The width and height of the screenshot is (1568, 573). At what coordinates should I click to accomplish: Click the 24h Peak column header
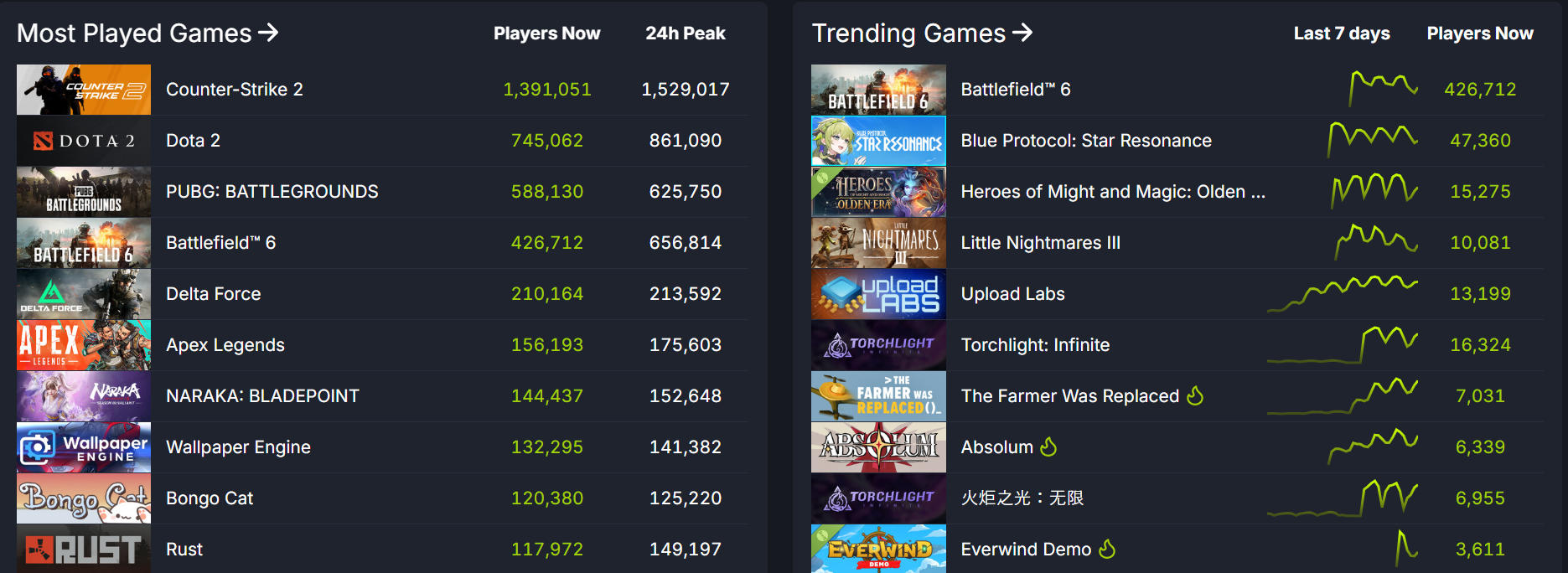[x=685, y=34]
